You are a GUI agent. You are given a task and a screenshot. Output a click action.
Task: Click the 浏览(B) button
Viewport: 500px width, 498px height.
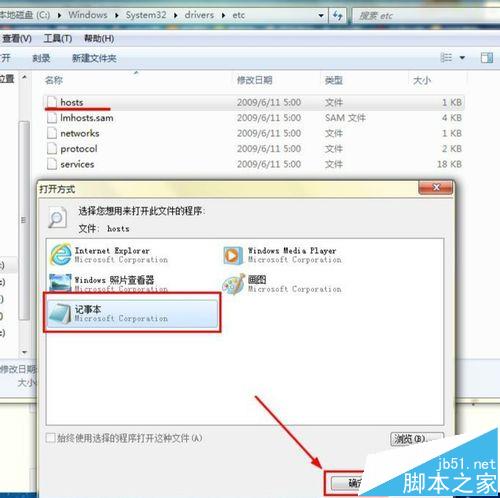click(417, 439)
